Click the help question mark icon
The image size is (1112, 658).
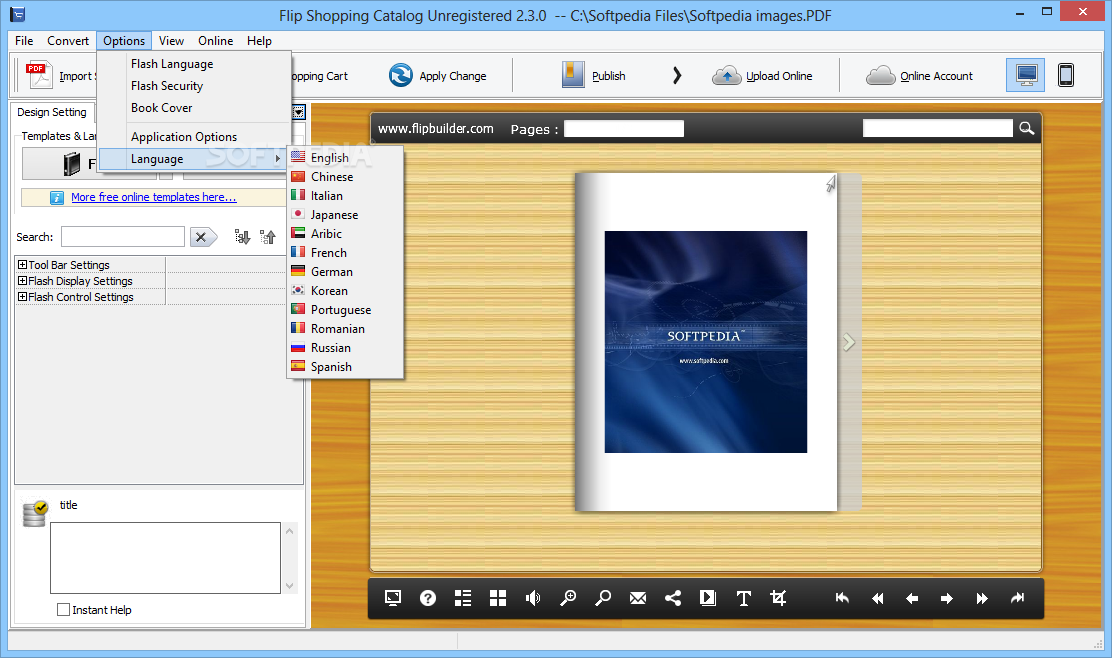[x=428, y=598]
